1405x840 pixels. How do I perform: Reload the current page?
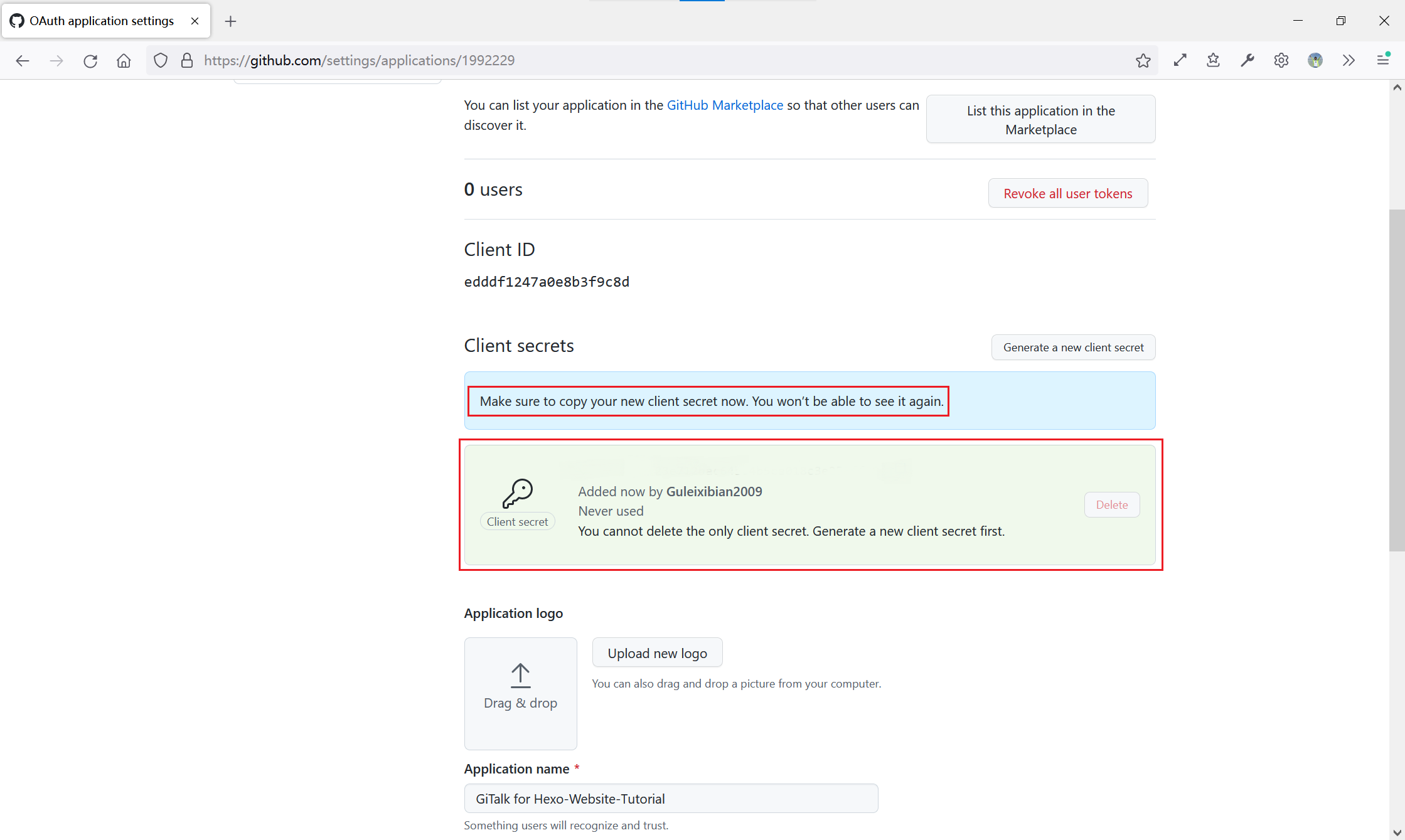90,60
